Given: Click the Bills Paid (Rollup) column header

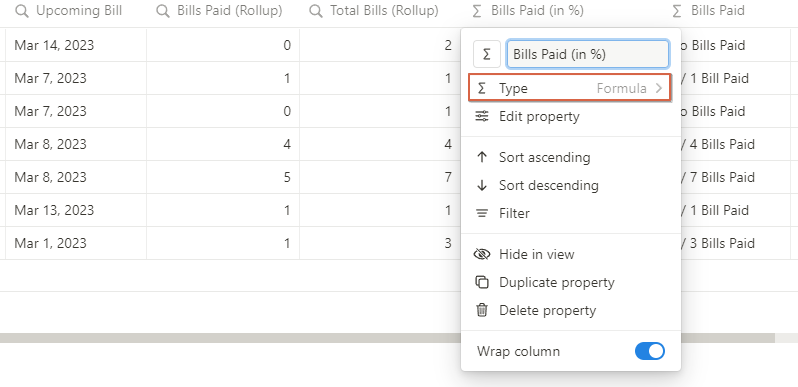Looking at the screenshot, I should point(223,11).
